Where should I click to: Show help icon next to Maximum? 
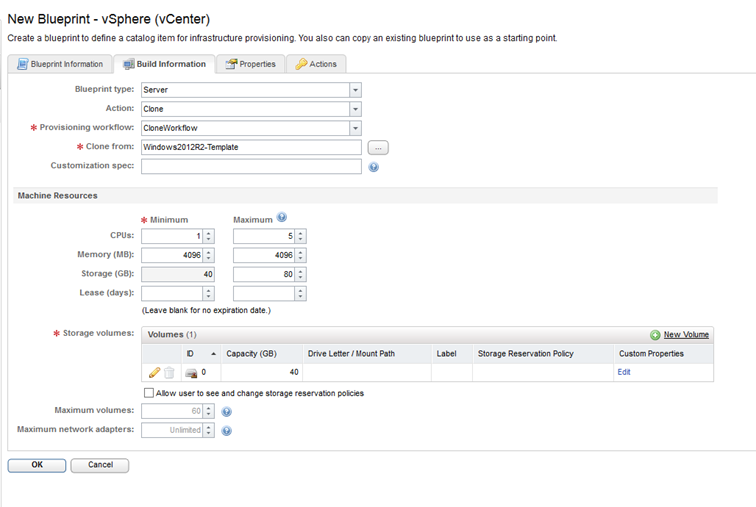click(x=282, y=217)
